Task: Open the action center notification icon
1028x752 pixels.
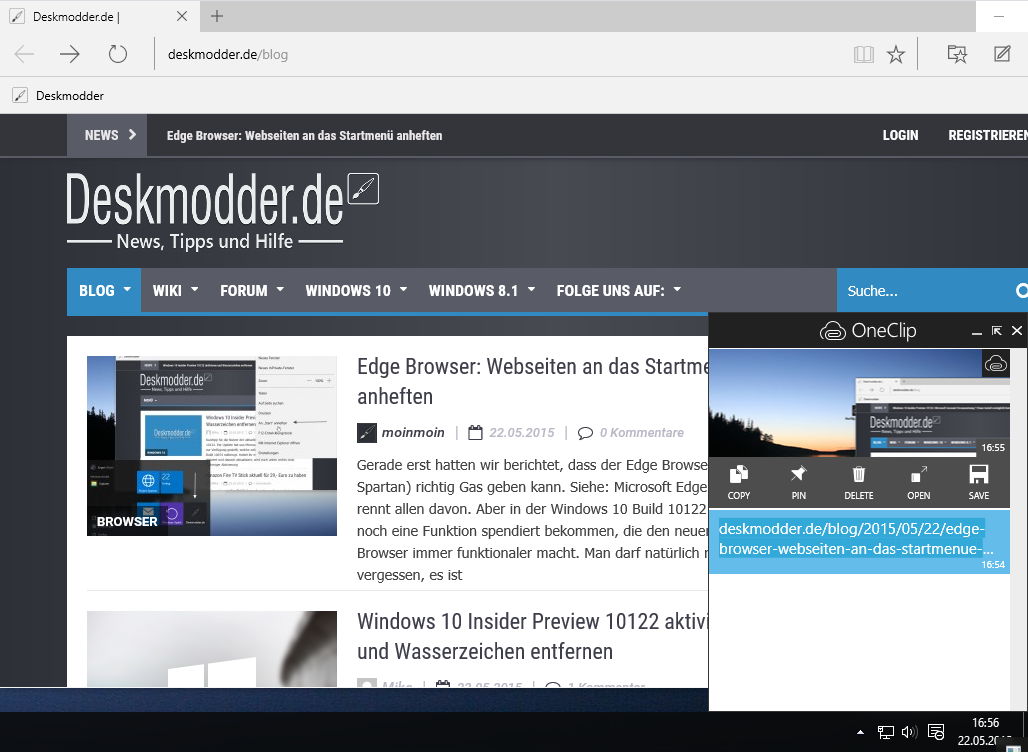Action: [936, 732]
